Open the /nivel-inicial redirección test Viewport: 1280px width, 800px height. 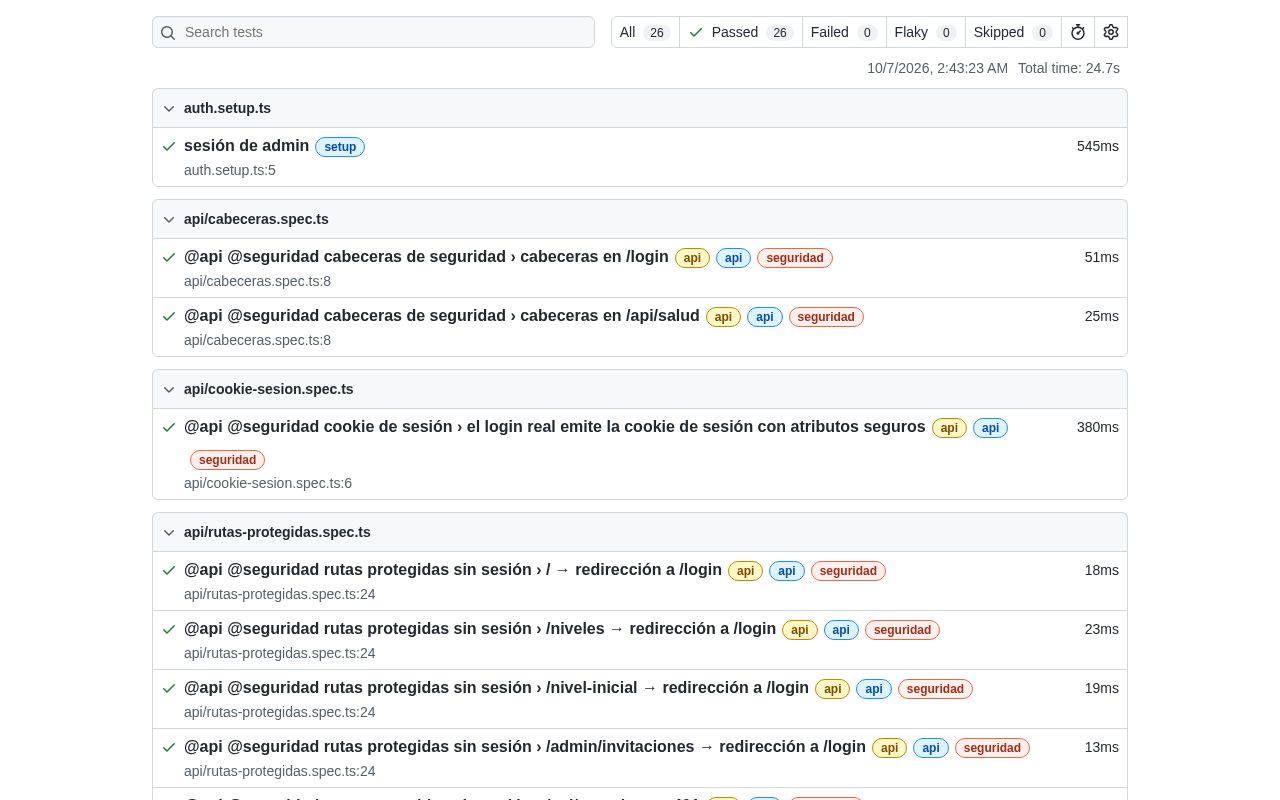tap(496, 688)
